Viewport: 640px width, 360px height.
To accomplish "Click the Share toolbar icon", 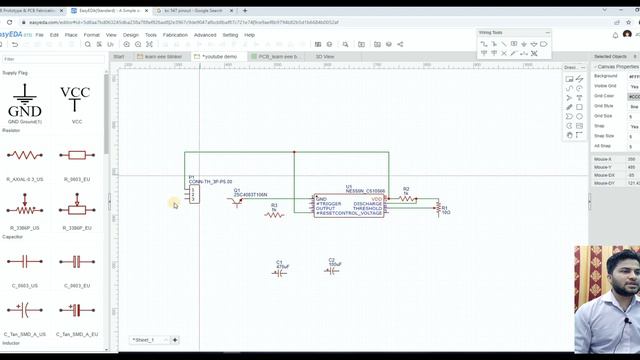I will (x=400, y=44).
